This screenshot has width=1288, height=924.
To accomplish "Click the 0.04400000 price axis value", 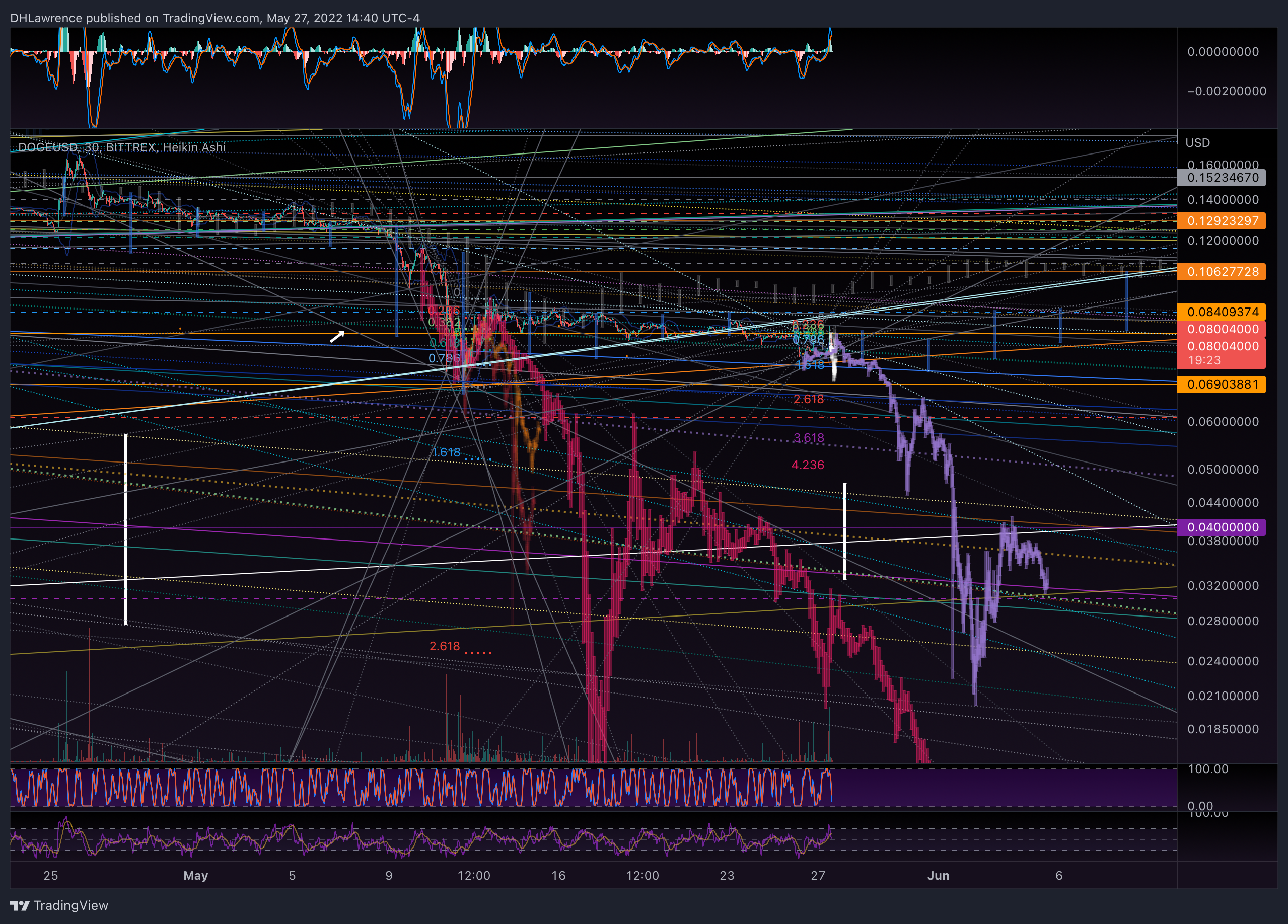I will pos(1223,503).
